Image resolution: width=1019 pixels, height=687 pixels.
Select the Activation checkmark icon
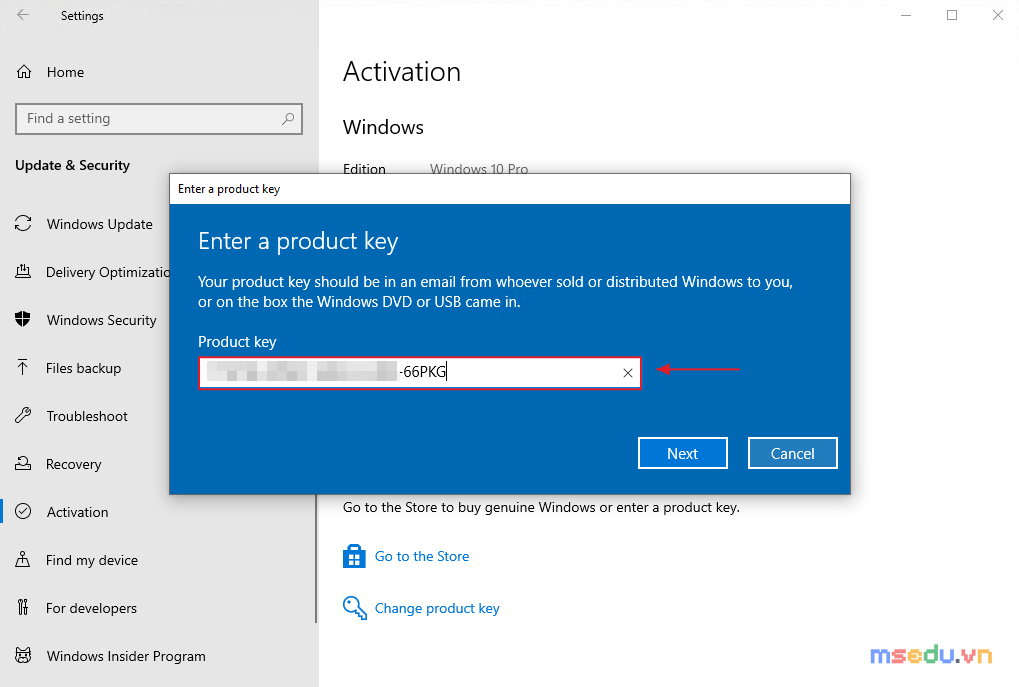(23, 512)
